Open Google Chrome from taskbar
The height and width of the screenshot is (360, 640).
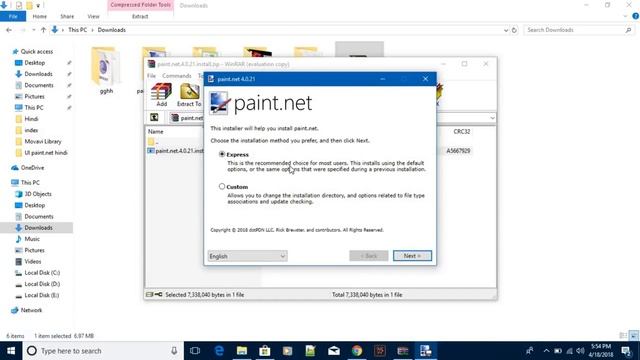pos(357,351)
